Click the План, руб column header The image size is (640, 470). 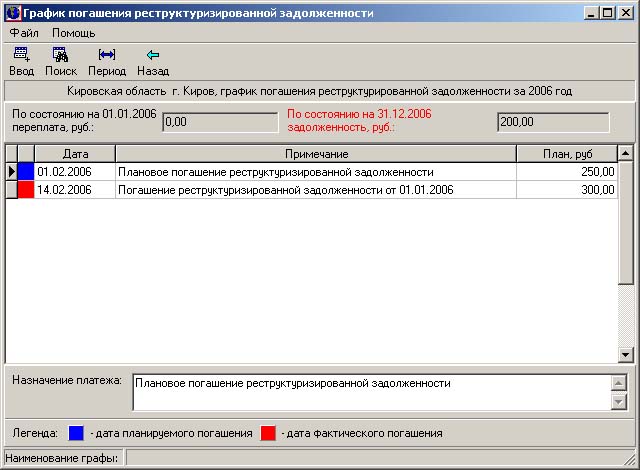[x=566, y=154]
